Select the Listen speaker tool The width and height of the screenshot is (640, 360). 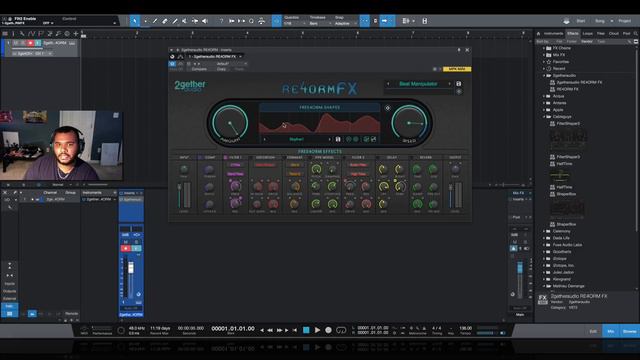point(205,21)
